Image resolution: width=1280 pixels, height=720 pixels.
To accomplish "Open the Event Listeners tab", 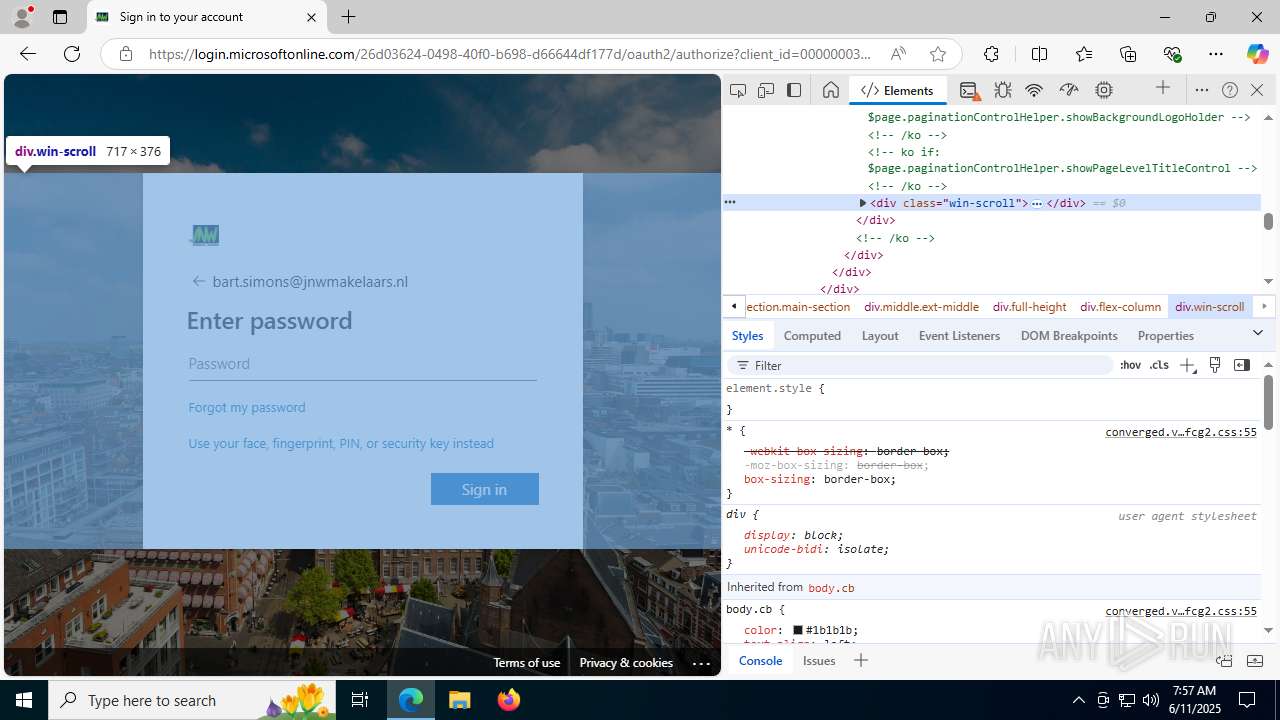I will point(959,336).
